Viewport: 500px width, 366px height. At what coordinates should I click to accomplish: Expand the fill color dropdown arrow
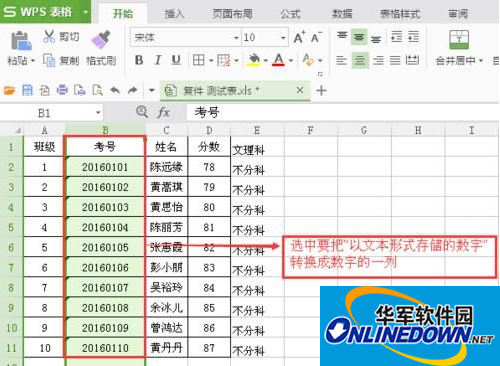(x=266, y=61)
